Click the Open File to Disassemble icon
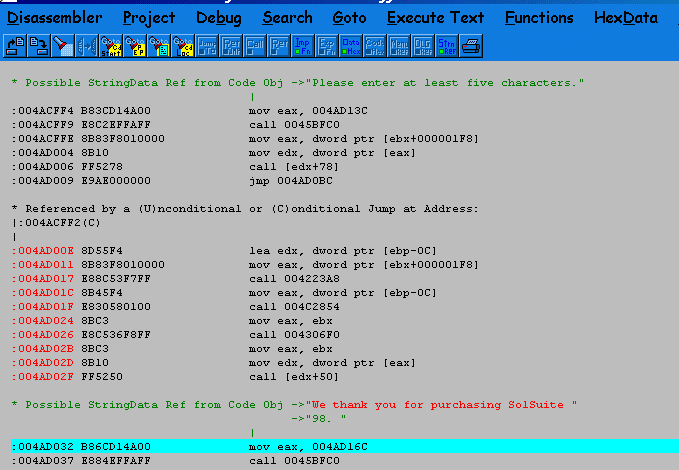The height and width of the screenshot is (470, 679). point(14,45)
